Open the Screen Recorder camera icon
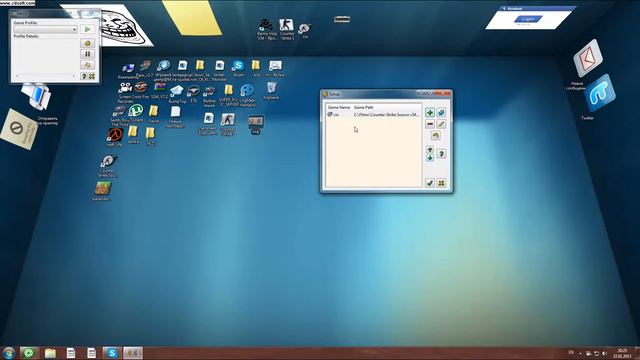Viewport: 640px width, 360px height. pos(125,92)
